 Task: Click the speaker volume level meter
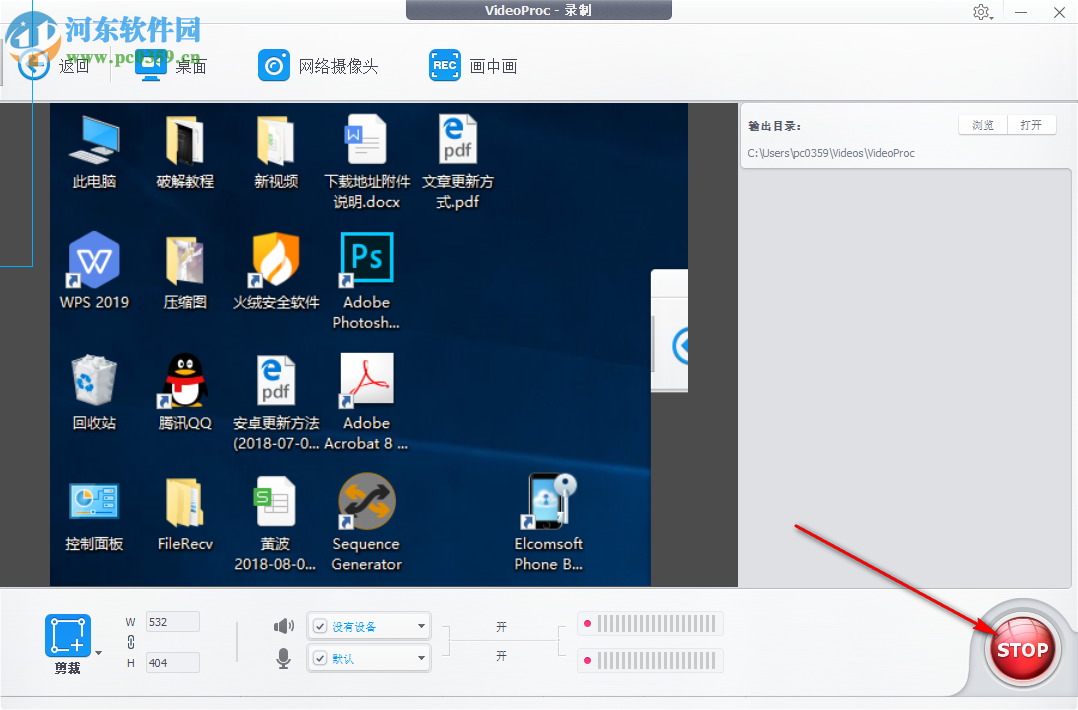pyautogui.click(x=650, y=624)
